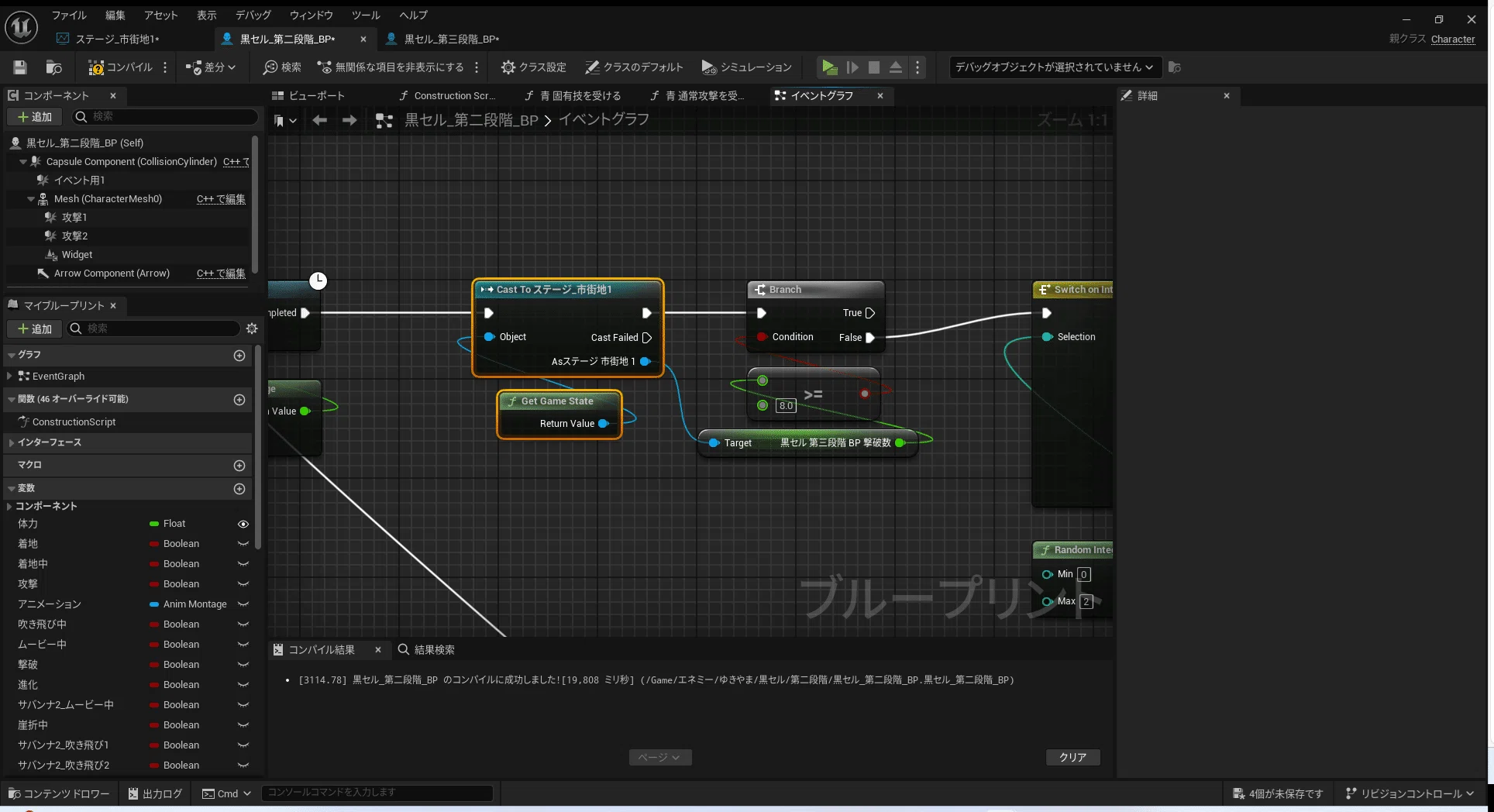Toggle visibility eye for アニメーション variable
Viewport: 1494px width, 812px height.
click(243, 604)
